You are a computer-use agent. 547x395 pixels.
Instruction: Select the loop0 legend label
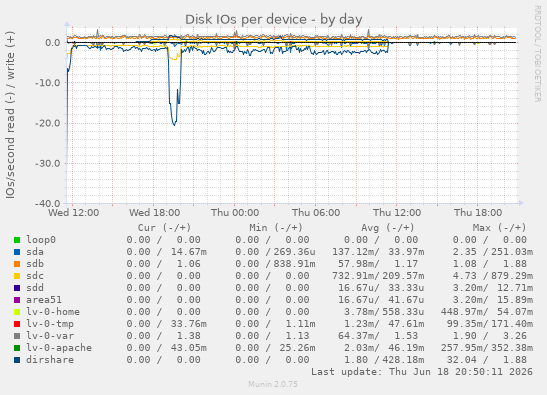click(x=41, y=240)
